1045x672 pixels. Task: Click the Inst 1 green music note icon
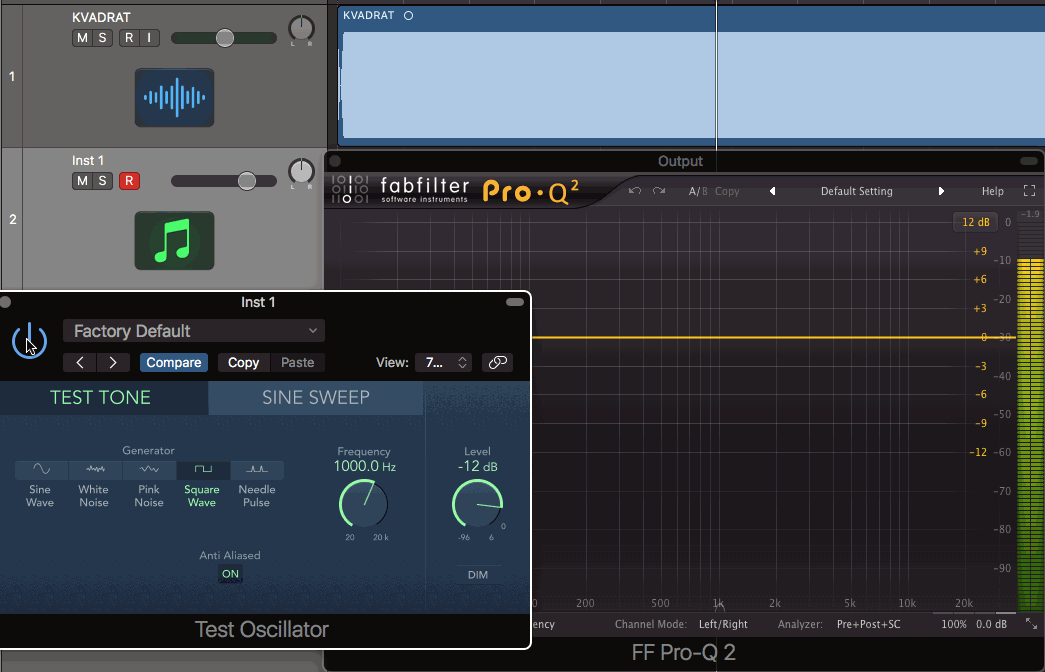tap(175, 241)
